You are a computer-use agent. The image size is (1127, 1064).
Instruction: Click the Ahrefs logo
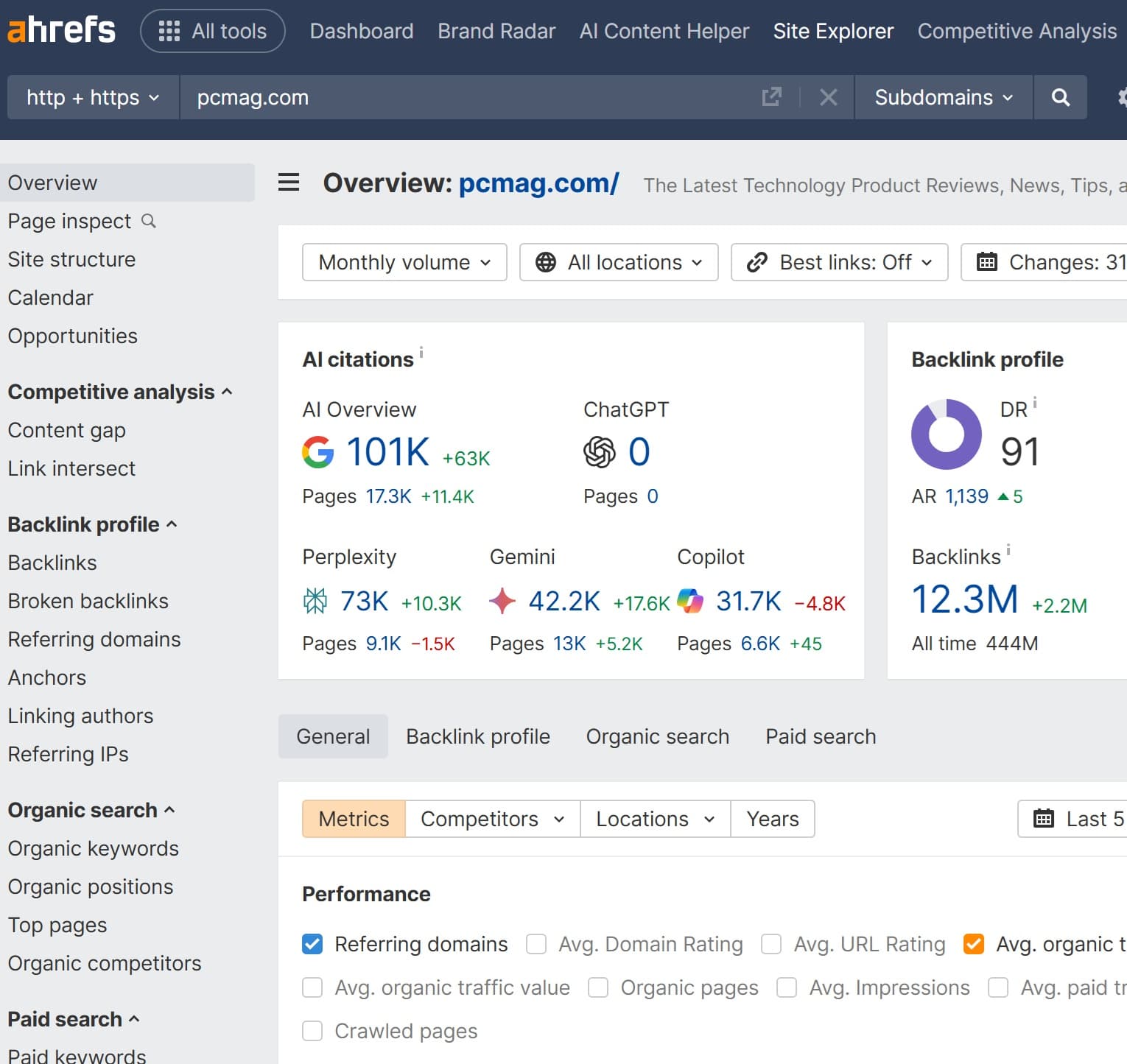(61, 30)
